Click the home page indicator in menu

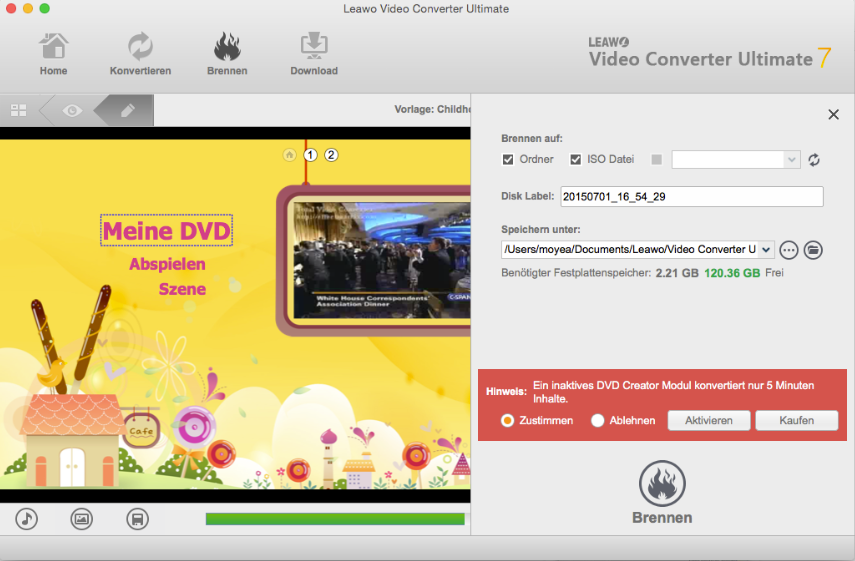pyautogui.click(x=290, y=155)
